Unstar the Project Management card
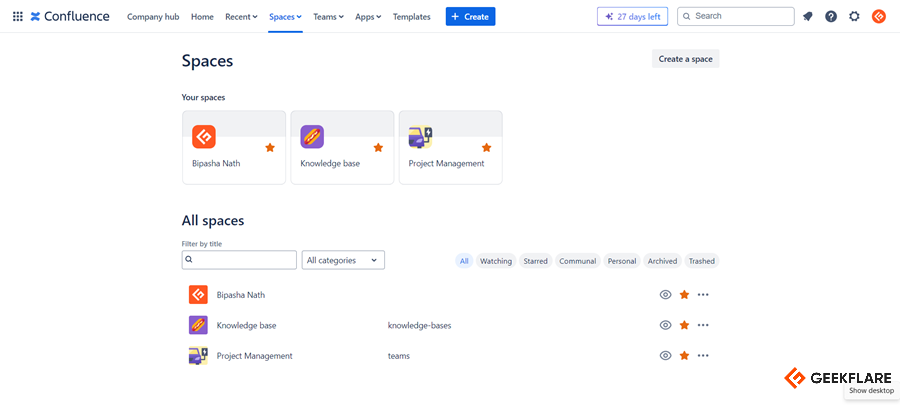Viewport: 900px width, 407px height. point(487,148)
